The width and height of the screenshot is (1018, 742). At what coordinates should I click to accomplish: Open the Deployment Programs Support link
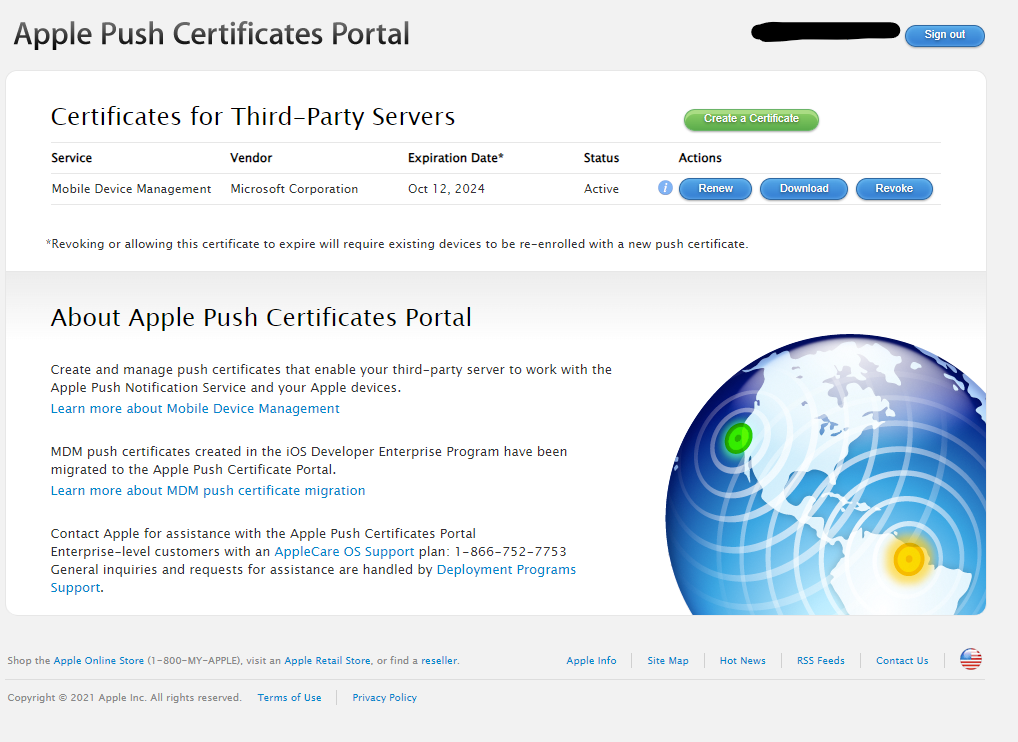(506, 569)
